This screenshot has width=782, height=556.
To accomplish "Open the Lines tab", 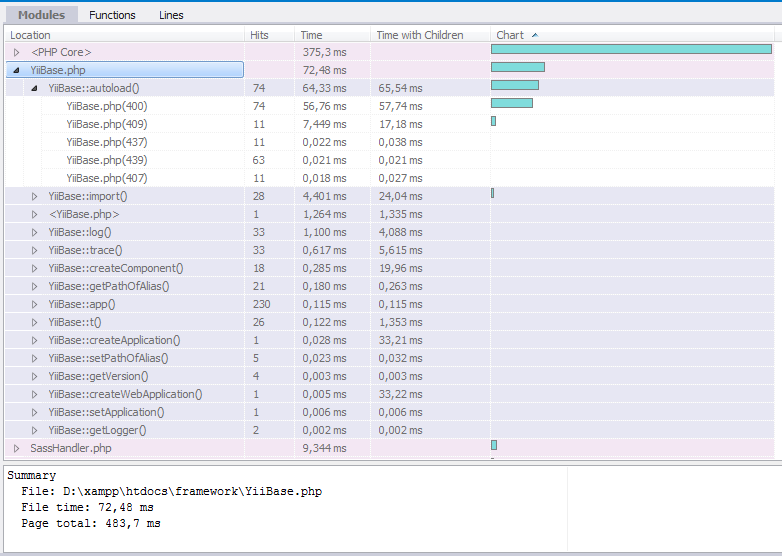I will (171, 15).
